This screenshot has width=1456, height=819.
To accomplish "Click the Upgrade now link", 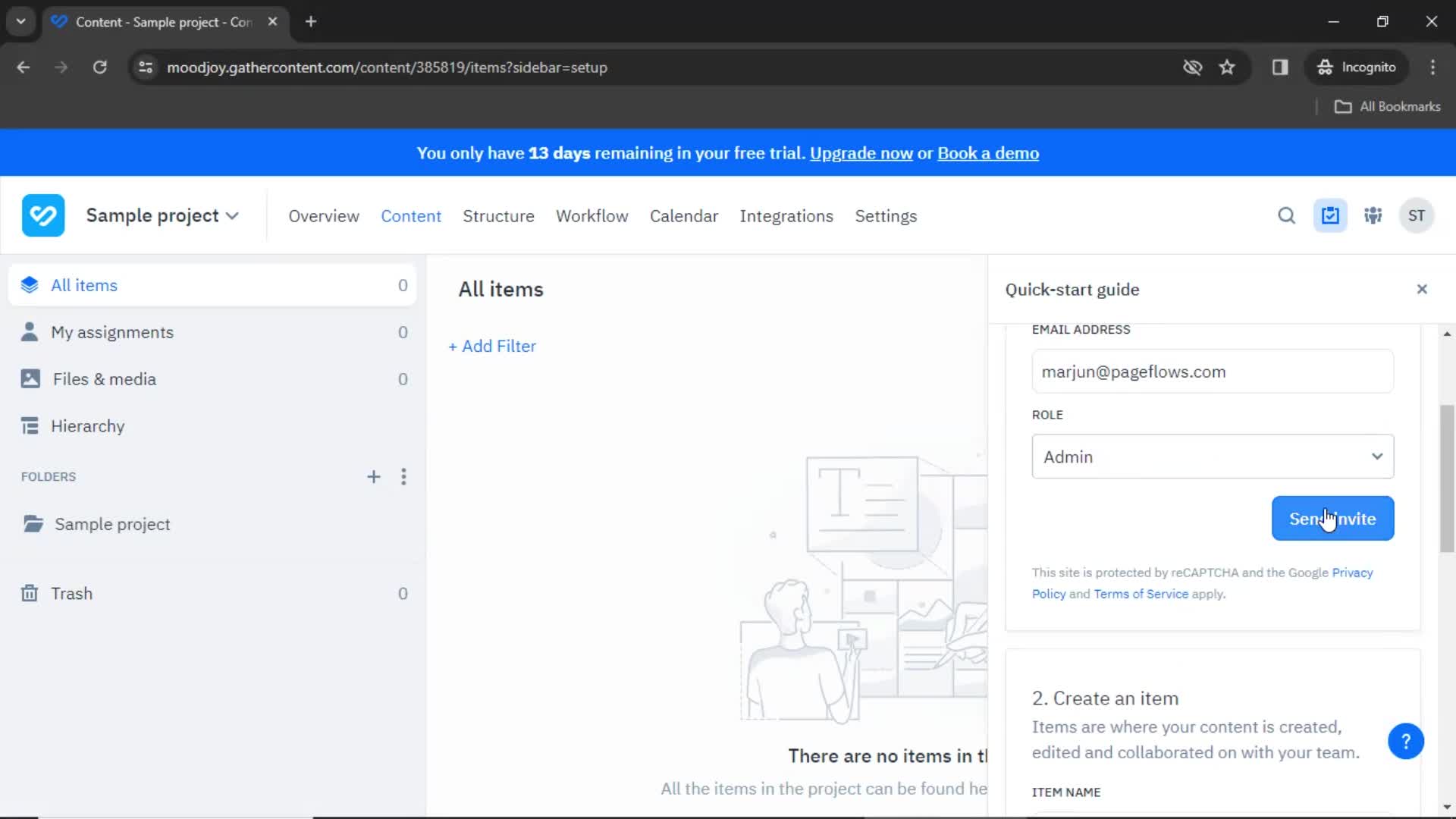I will coord(861,154).
